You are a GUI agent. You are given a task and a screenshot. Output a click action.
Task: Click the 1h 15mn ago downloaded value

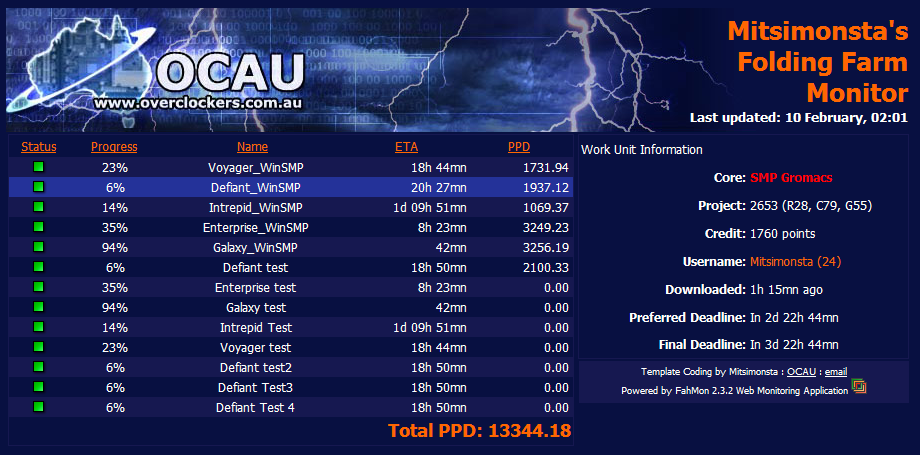786,289
